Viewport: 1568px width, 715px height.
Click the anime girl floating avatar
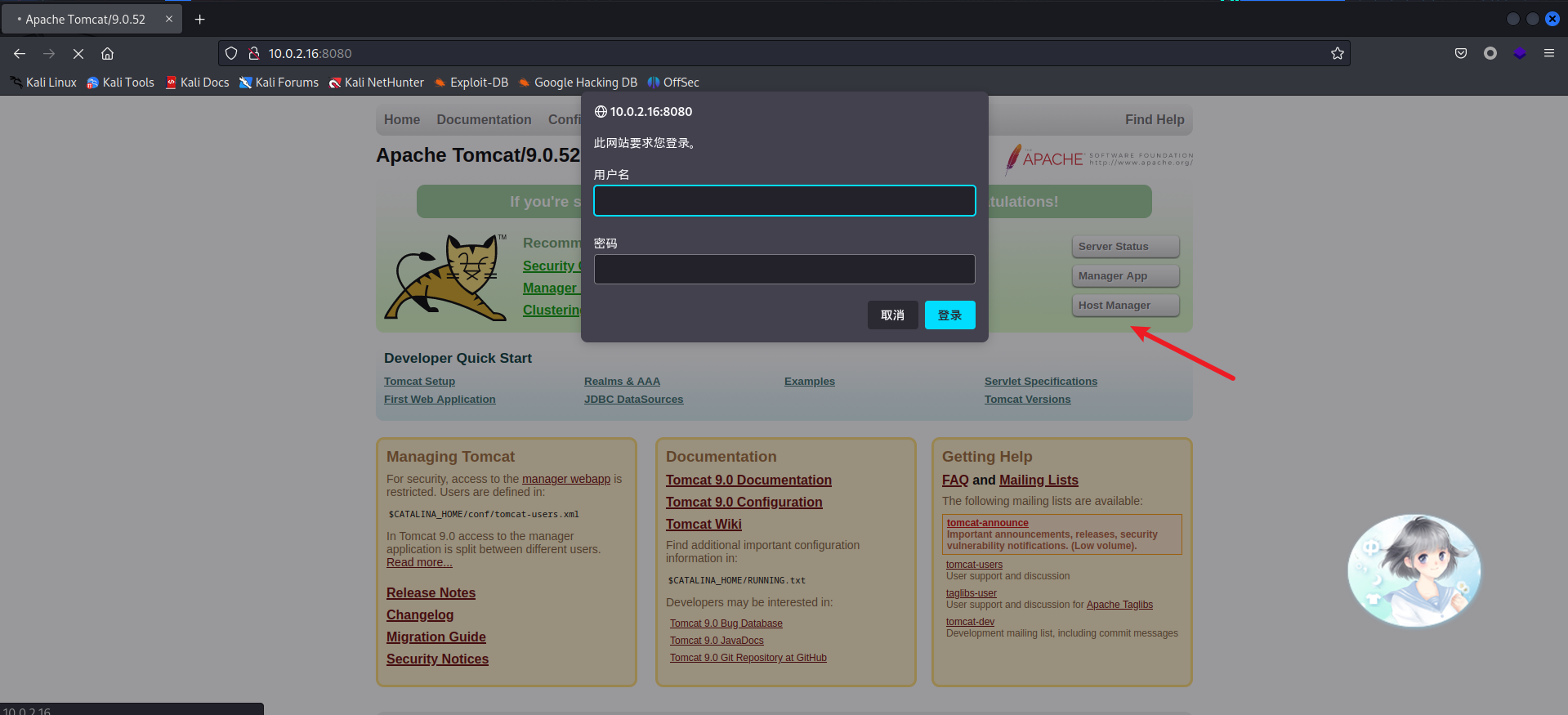(1414, 570)
